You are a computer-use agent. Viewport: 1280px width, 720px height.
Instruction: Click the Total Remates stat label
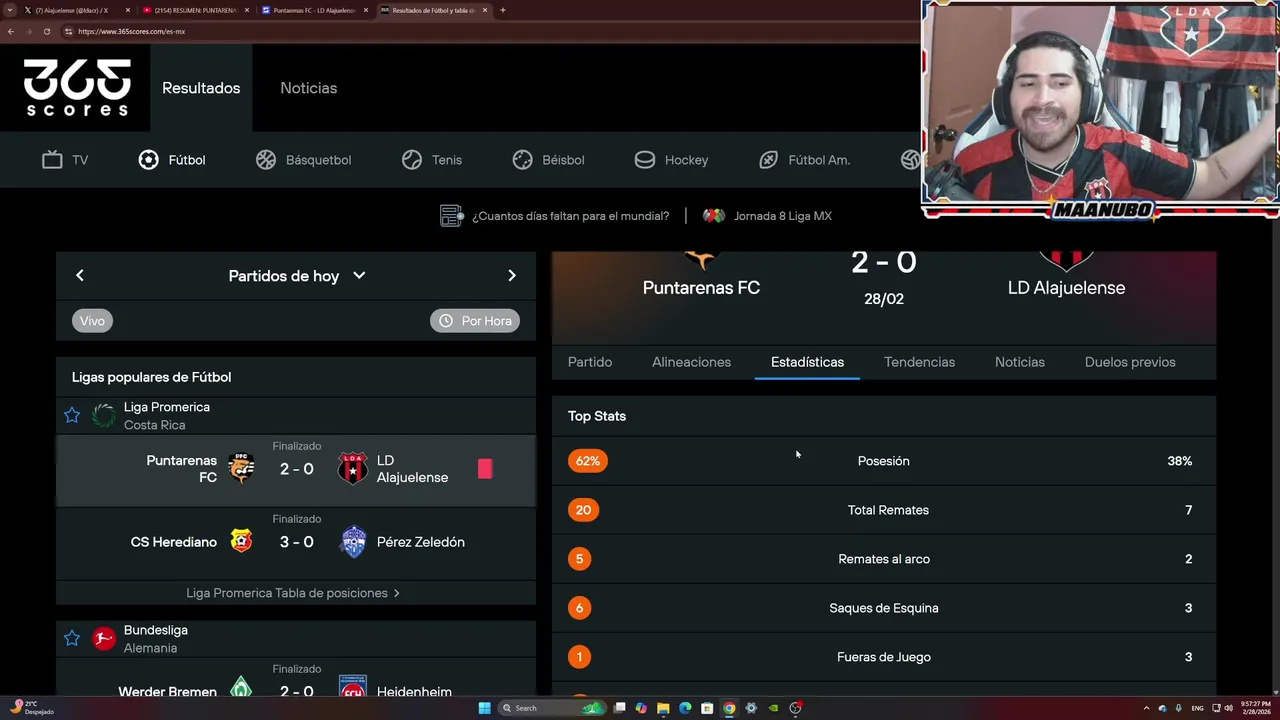888,510
